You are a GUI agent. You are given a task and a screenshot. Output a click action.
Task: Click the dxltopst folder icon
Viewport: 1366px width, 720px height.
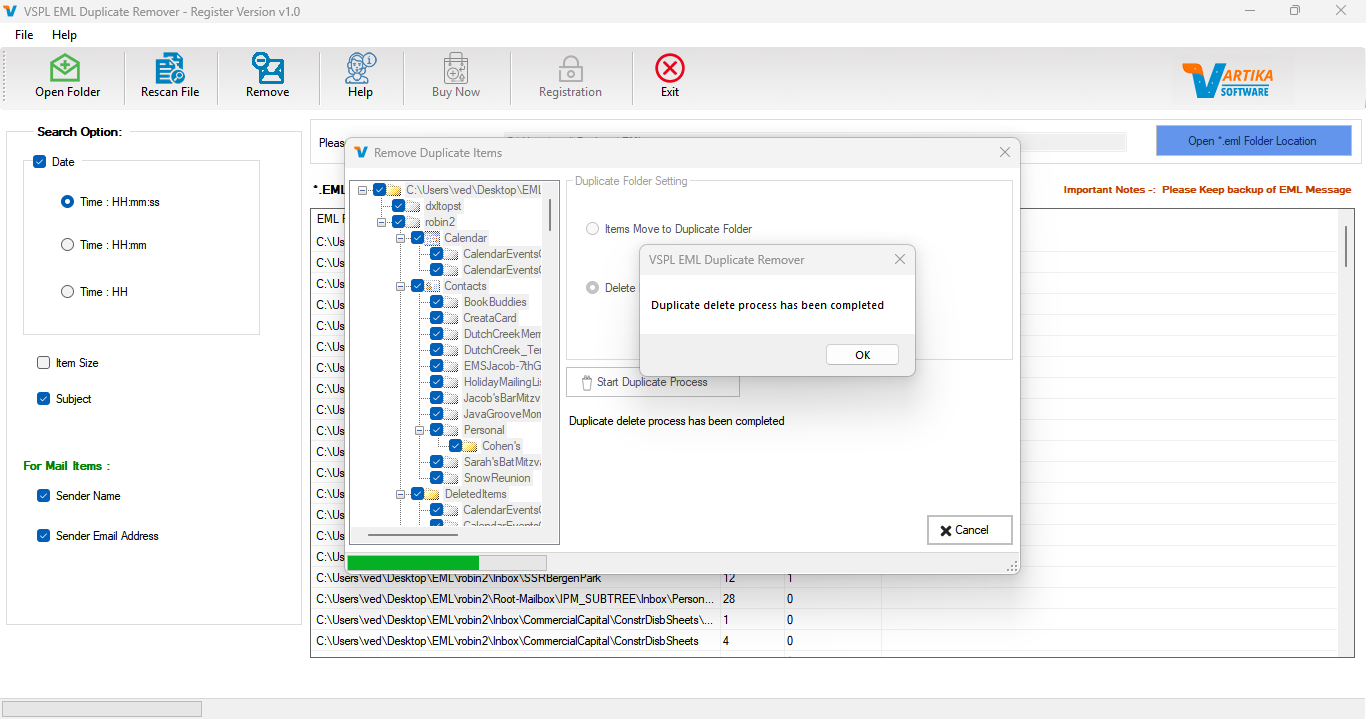click(x=413, y=206)
